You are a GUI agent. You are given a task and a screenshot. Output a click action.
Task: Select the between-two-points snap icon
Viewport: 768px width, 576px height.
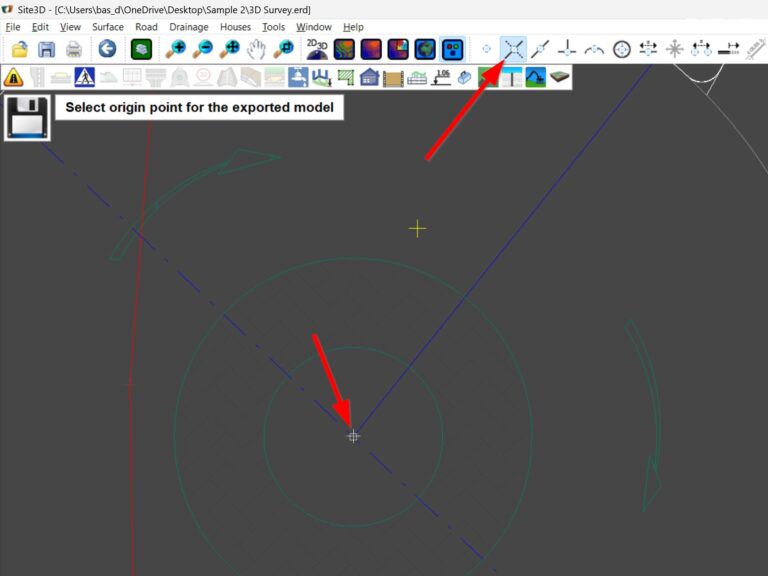(x=701, y=49)
